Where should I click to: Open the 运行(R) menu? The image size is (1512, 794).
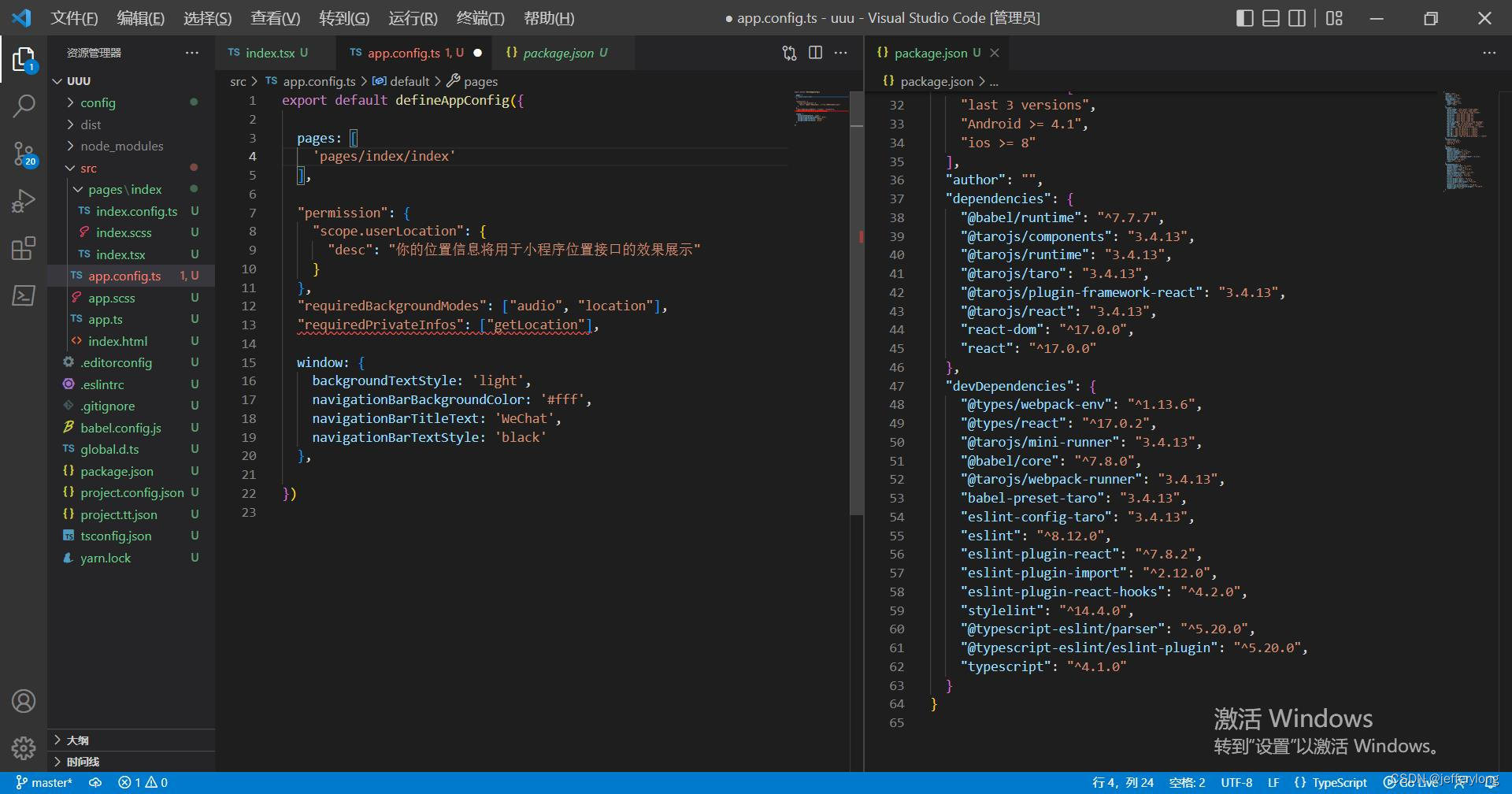pyautogui.click(x=413, y=18)
